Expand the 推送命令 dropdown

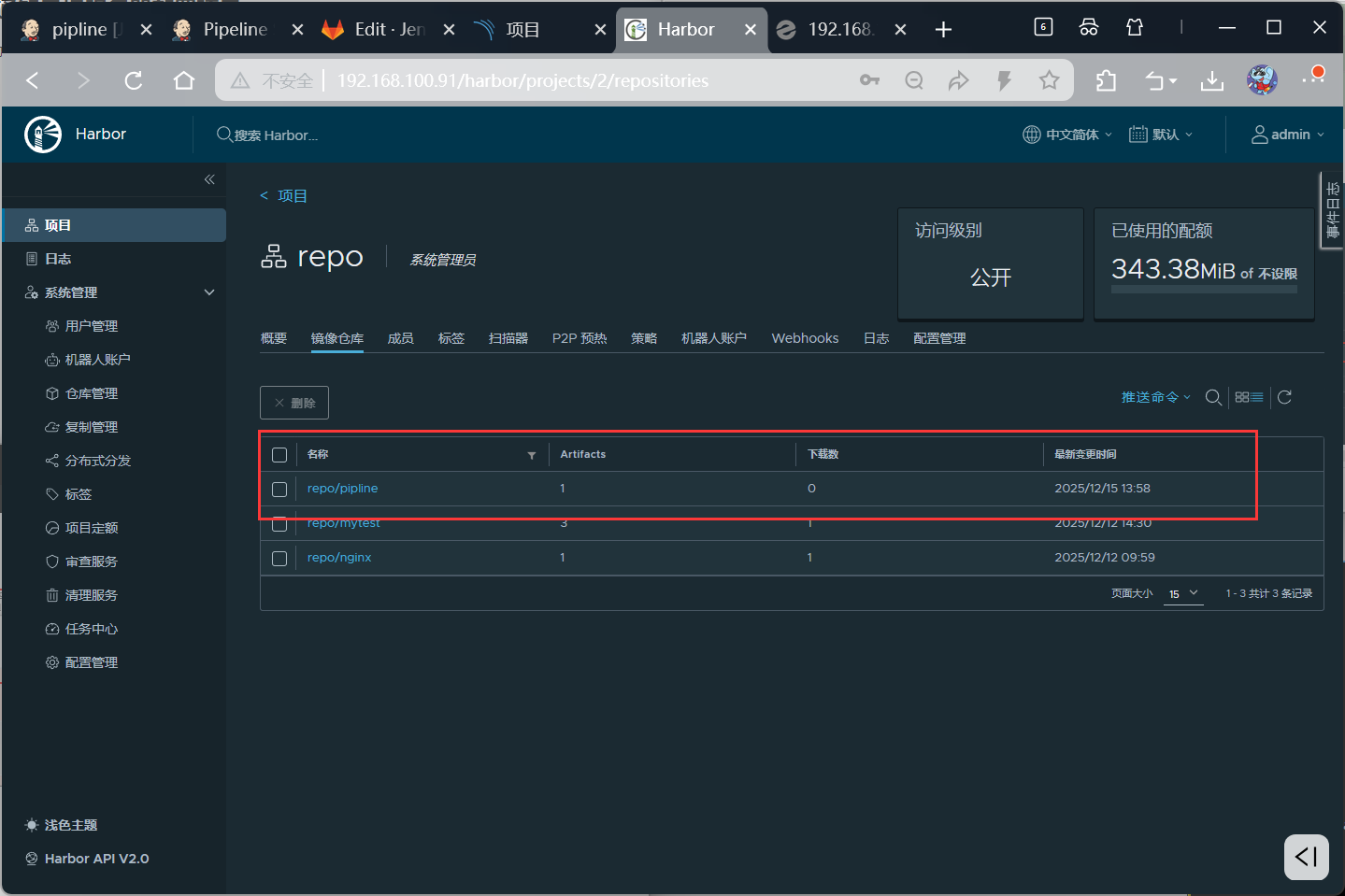[x=1156, y=397]
